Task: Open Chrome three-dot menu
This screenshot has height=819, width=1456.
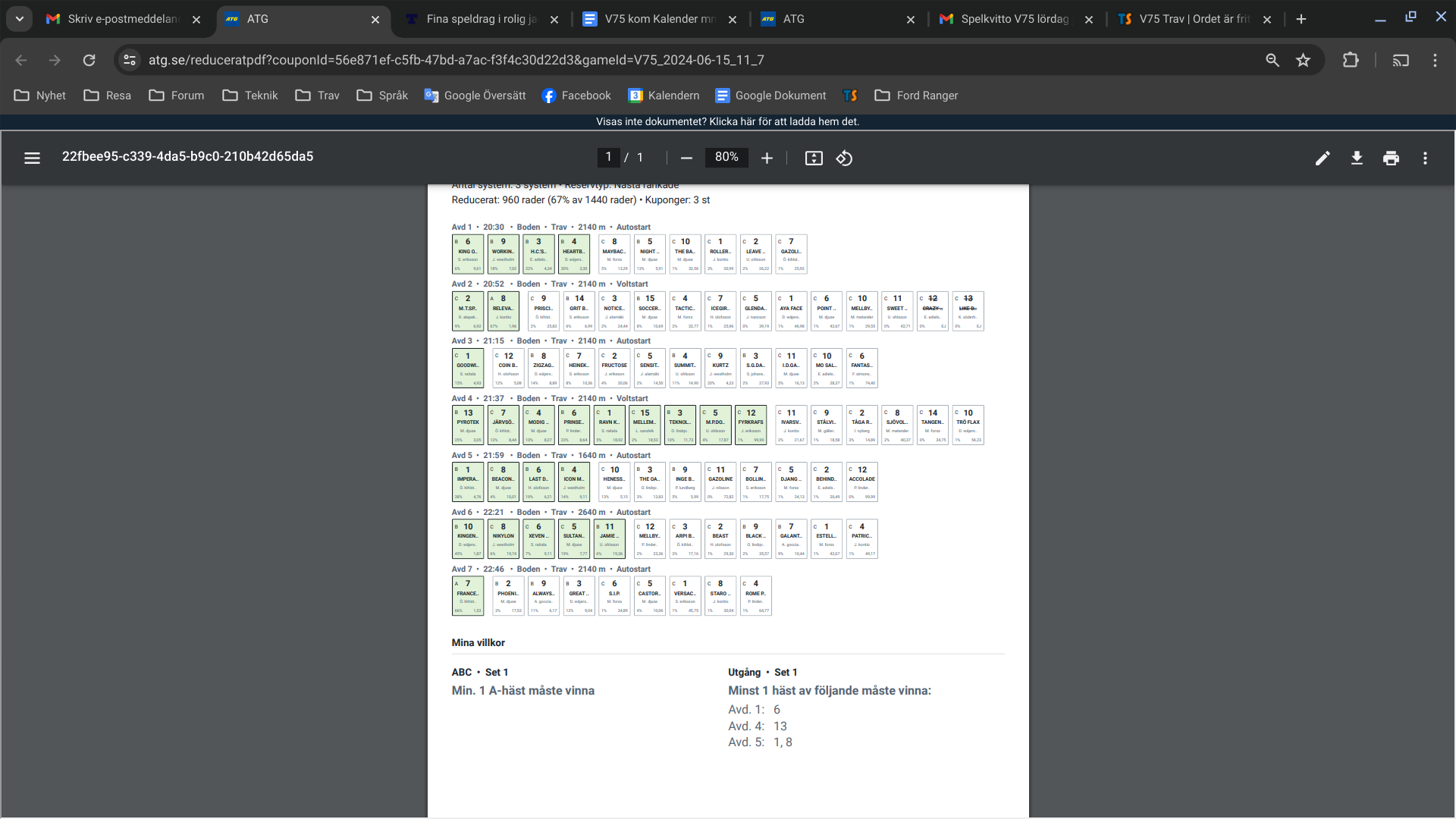Action: (x=1435, y=60)
